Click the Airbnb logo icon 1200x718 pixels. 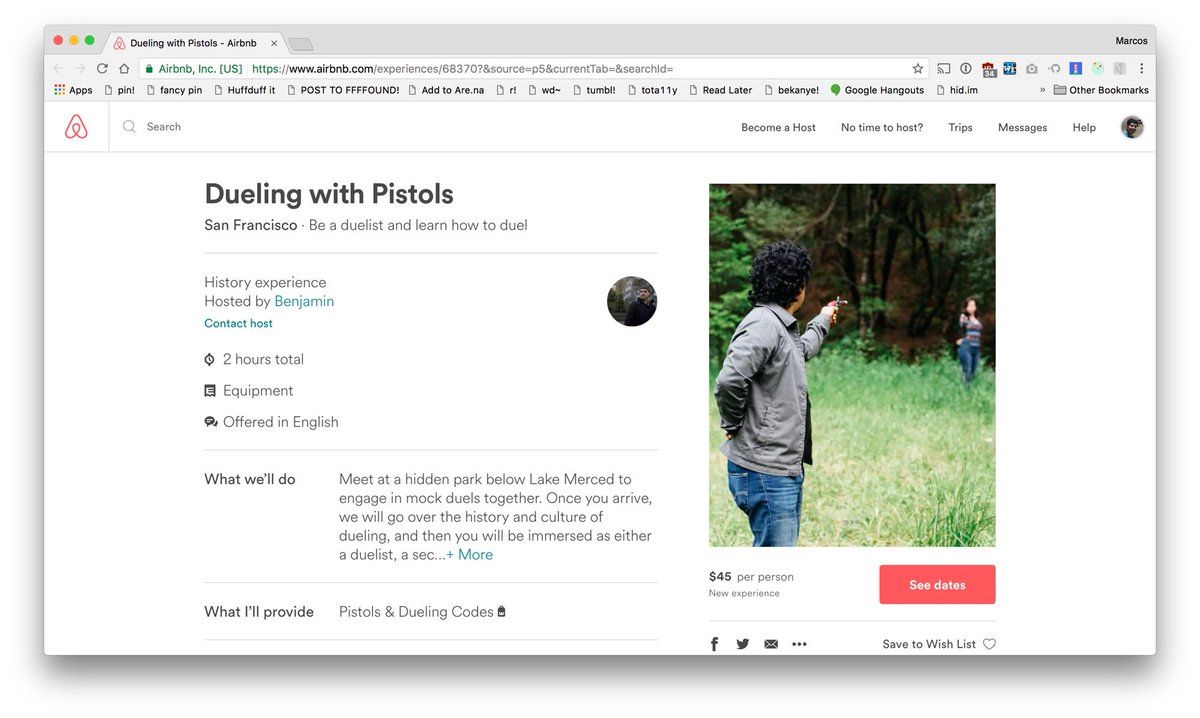click(x=76, y=127)
